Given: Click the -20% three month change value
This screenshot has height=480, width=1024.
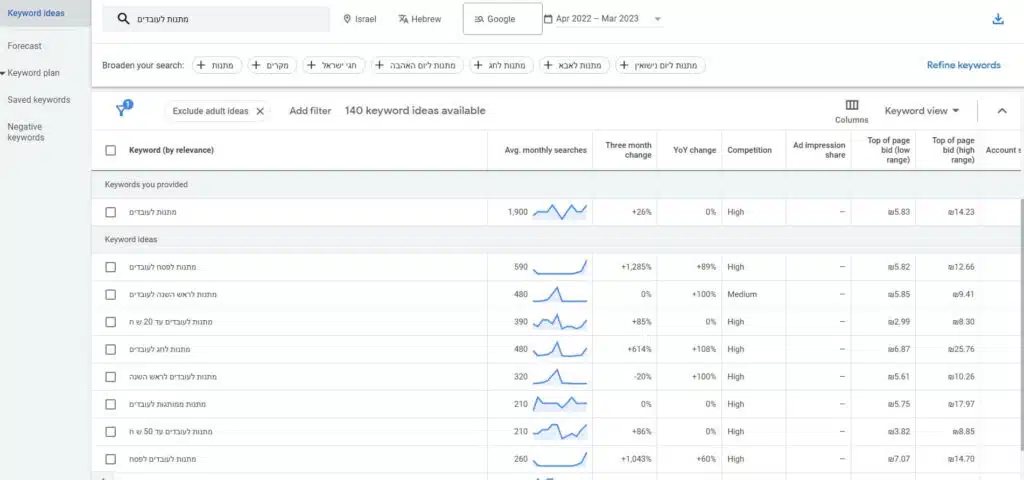Looking at the screenshot, I should click(641, 377).
